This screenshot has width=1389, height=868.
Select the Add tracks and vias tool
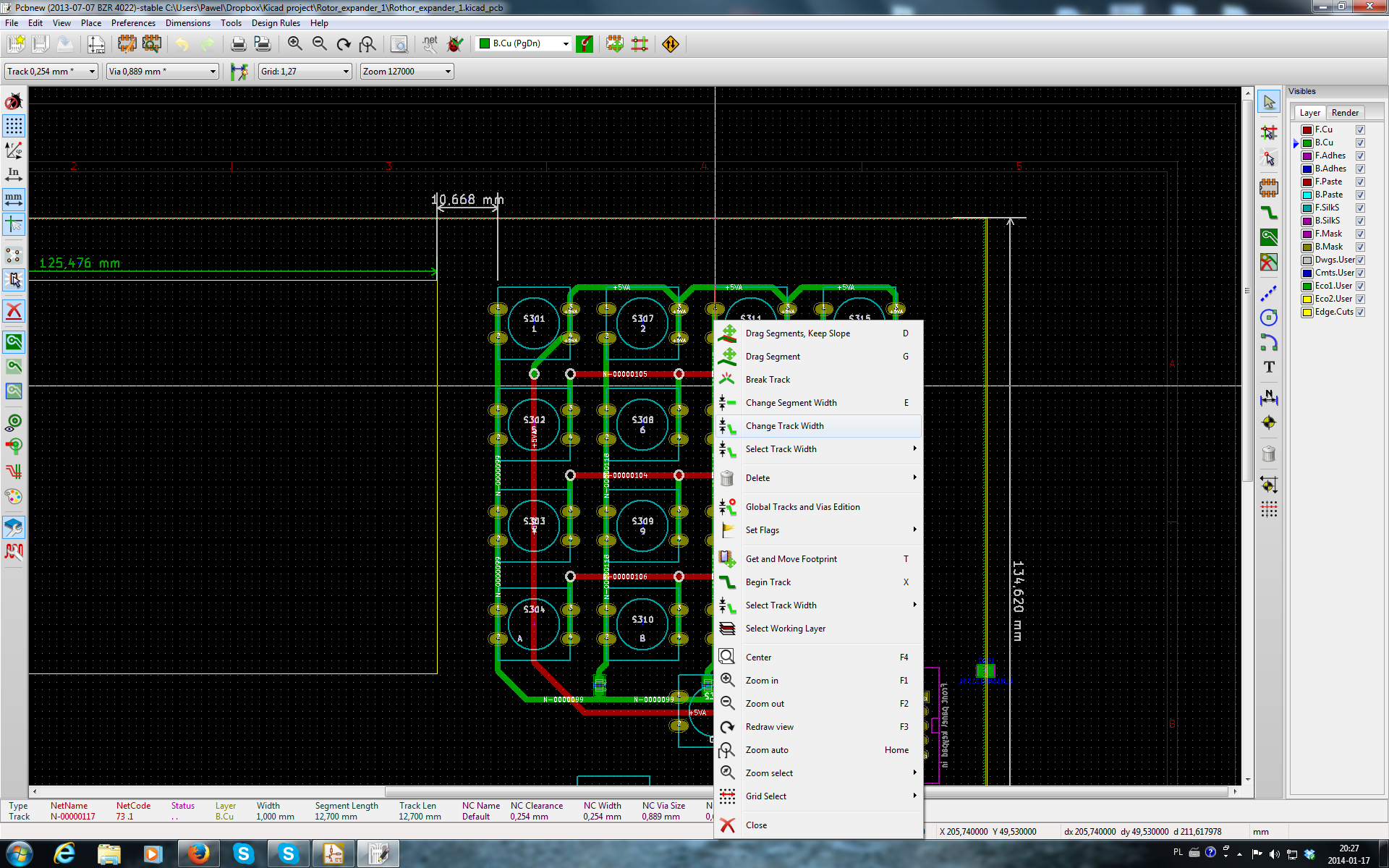[1268, 213]
